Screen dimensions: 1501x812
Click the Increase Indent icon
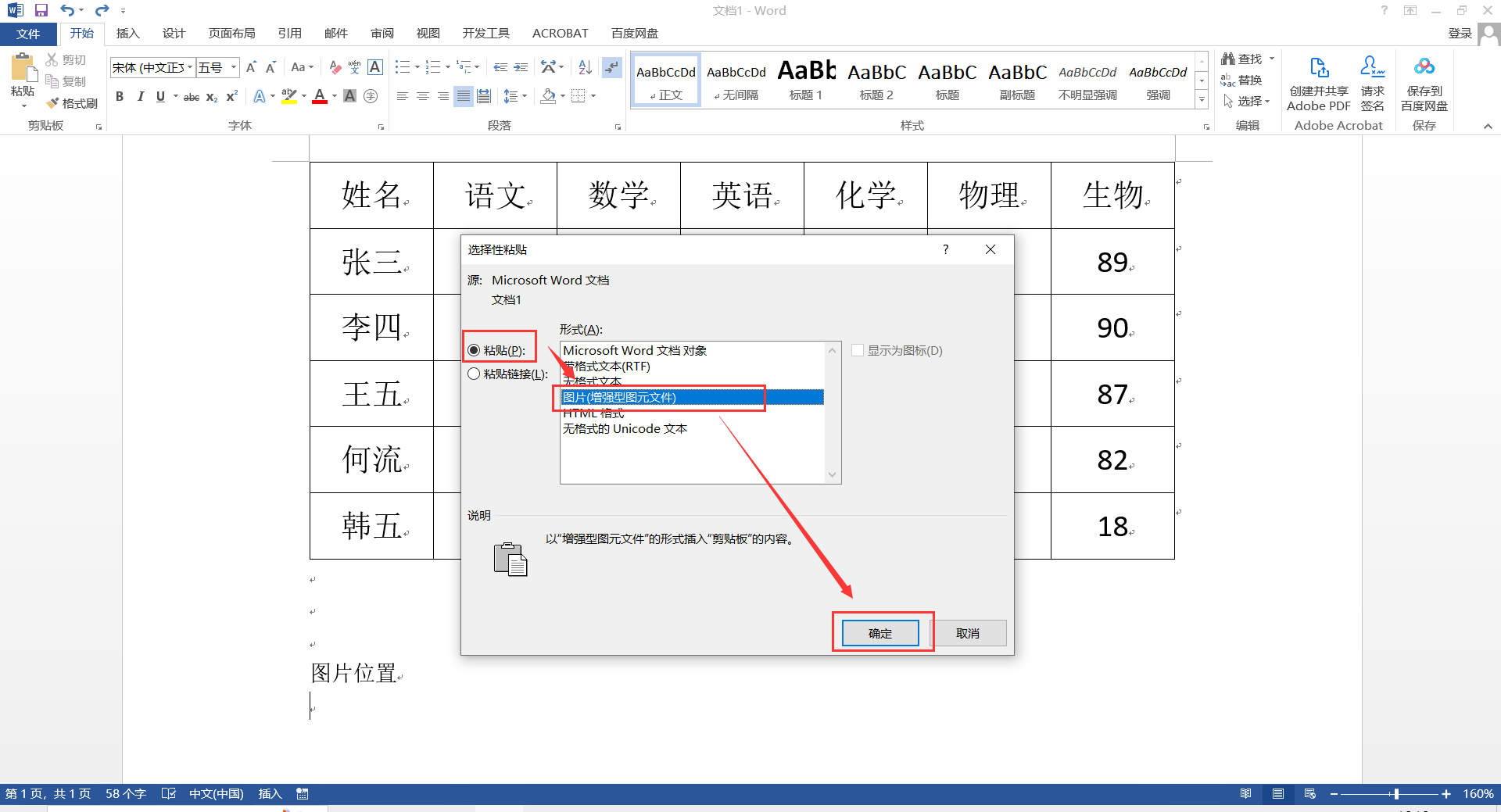tap(521, 67)
